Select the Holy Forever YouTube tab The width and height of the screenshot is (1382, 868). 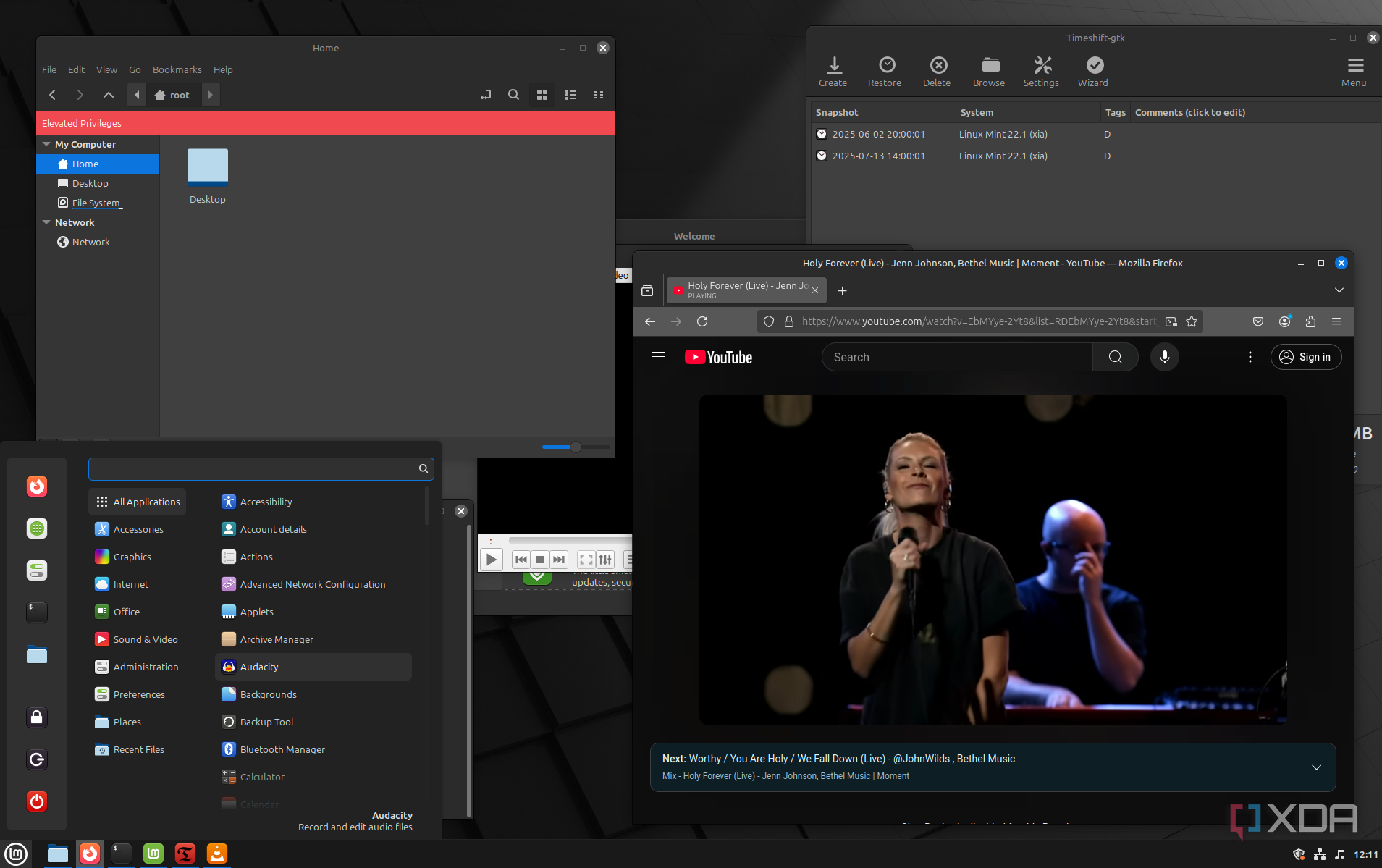click(746, 290)
